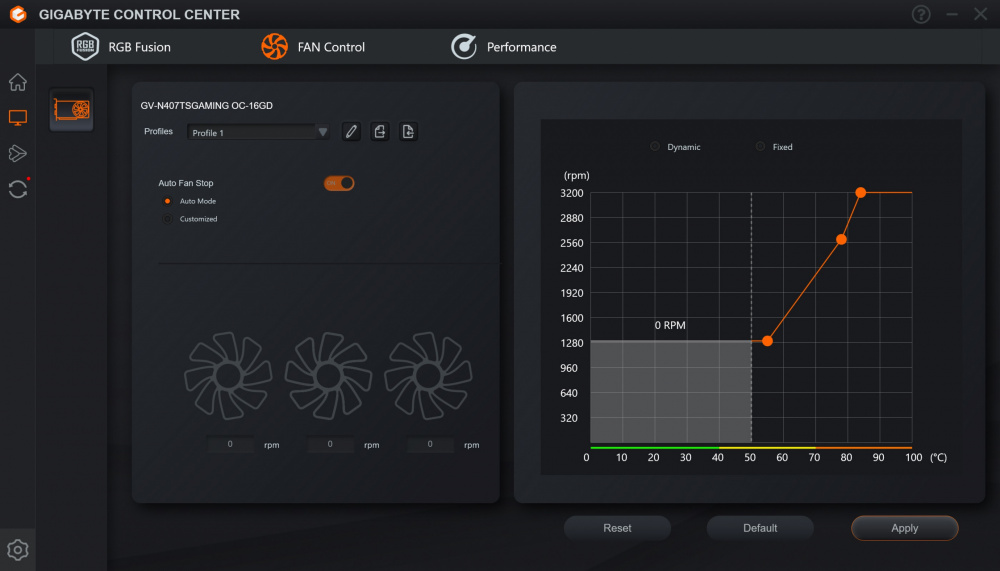
Task: Click the RGB Fusion hexagon icon
Action: (x=85, y=47)
